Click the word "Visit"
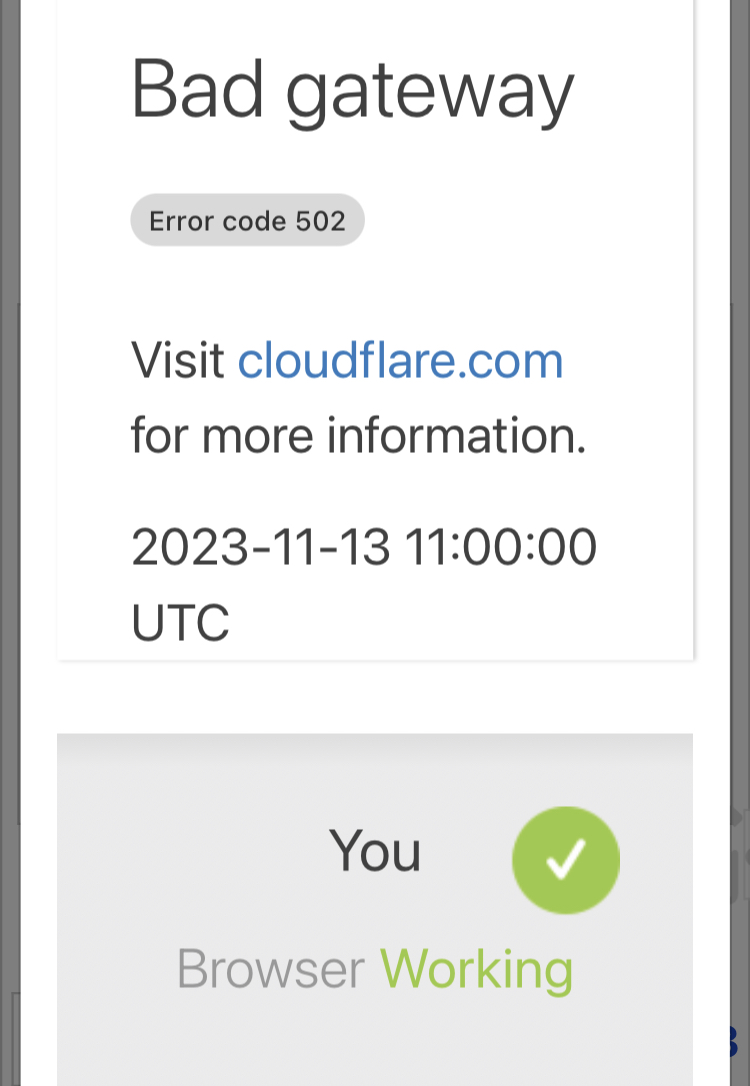The height and width of the screenshot is (1086, 750). [x=177, y=360]
